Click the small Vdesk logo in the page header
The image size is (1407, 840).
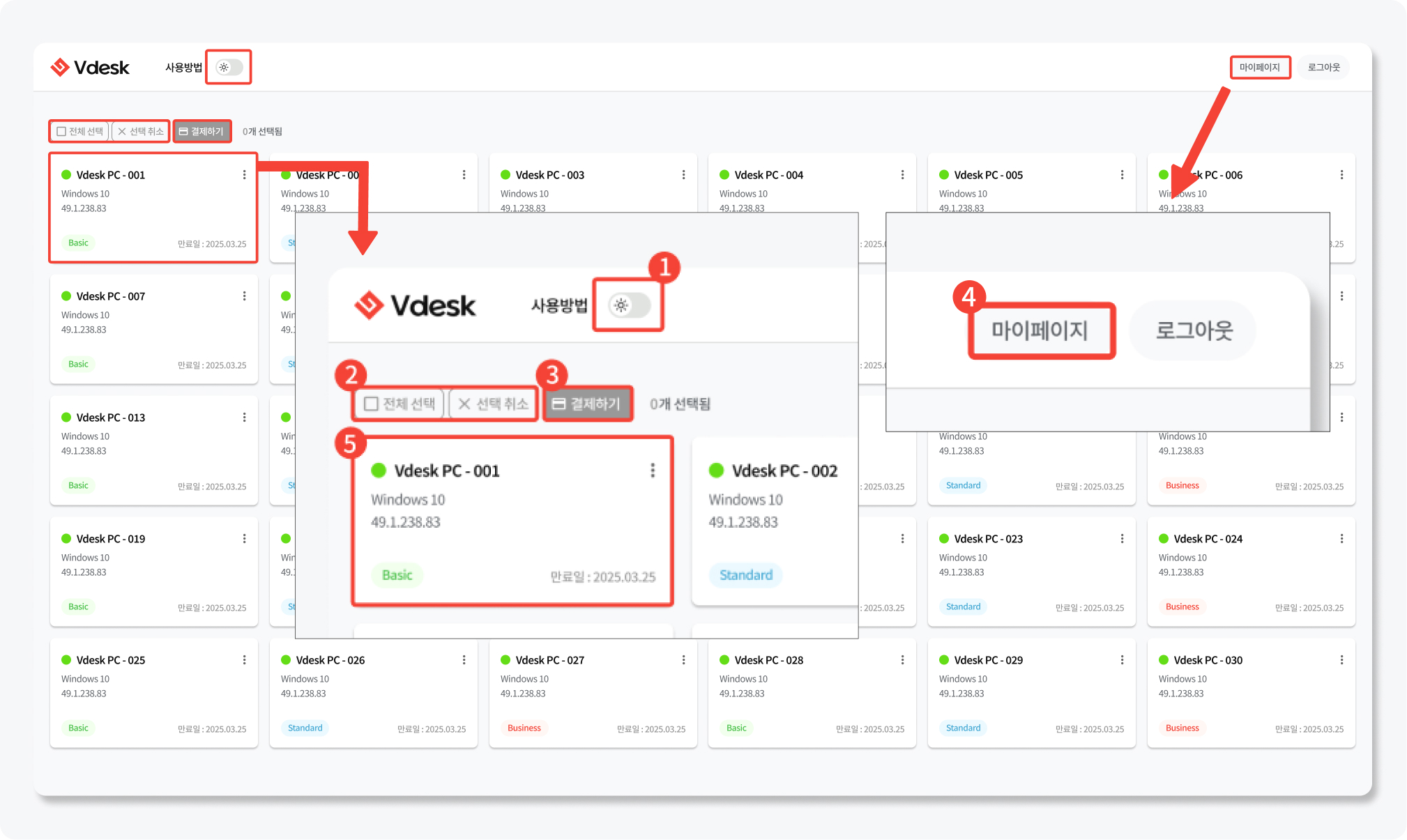click(90, 68)
